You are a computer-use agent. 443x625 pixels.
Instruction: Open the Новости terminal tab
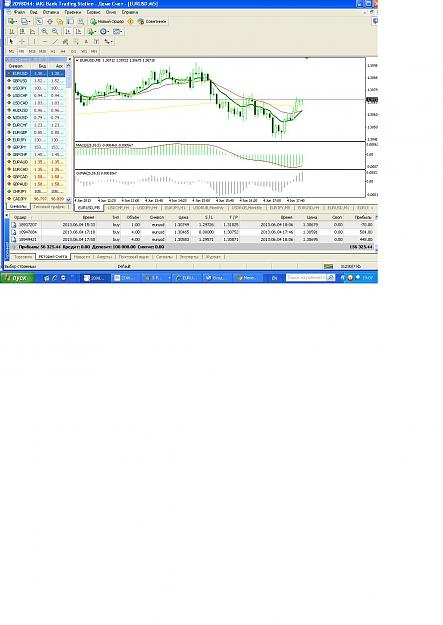pos(82,257)
